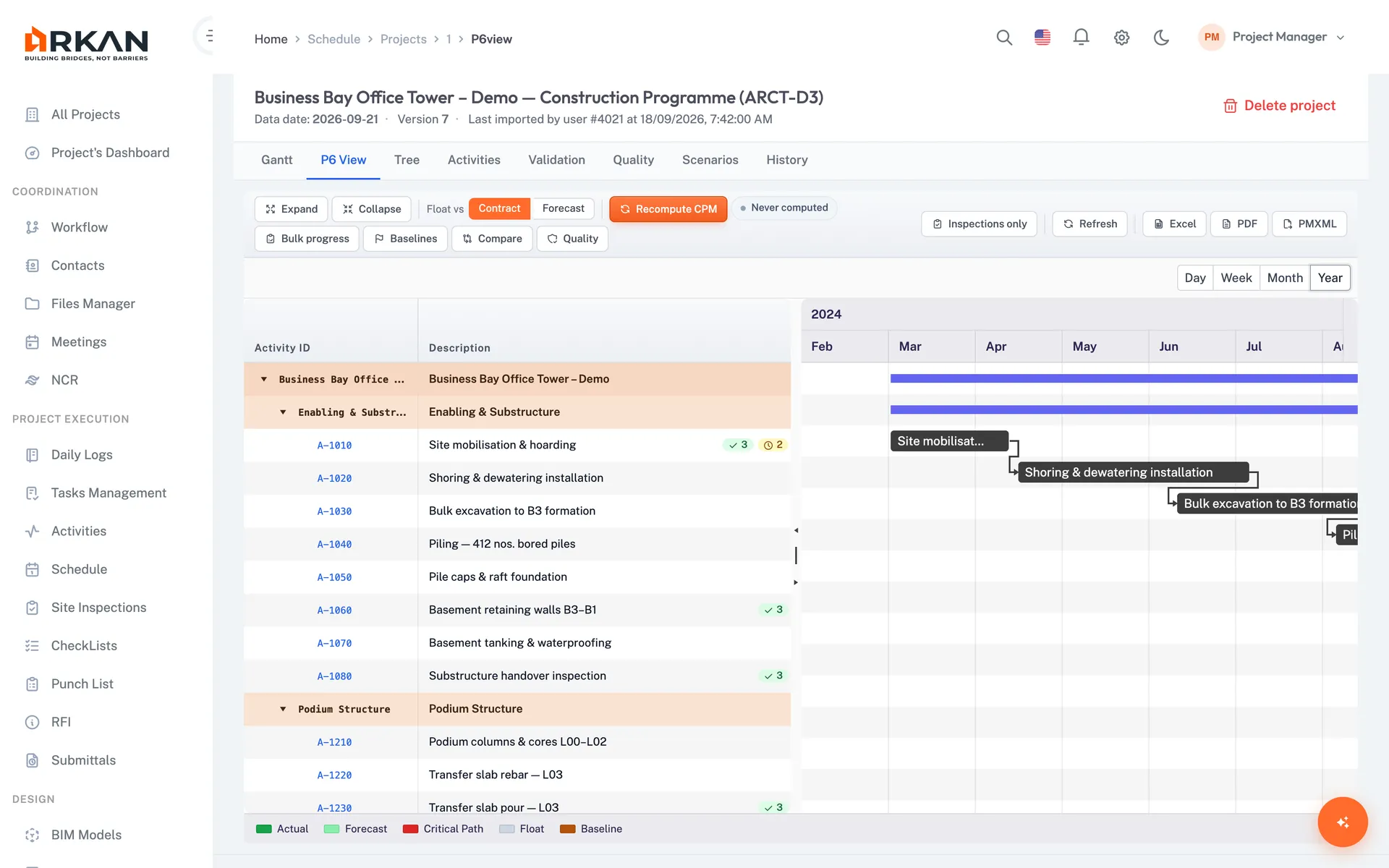The height and width of the screenshot is (868, 1389).
Task: Open Daily Logs in sidebar
Action: (82, 455)
